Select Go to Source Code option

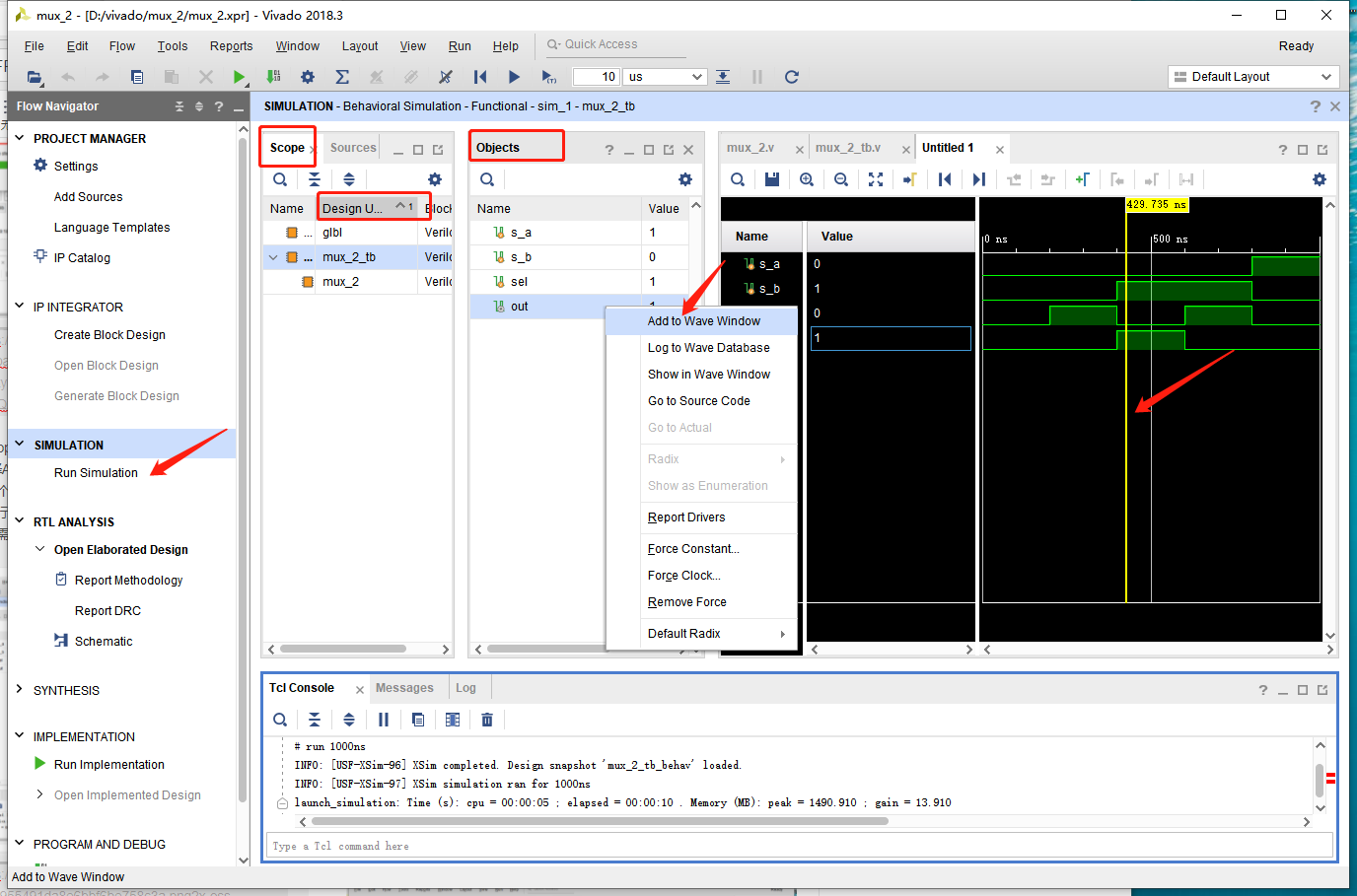[x=701, y=401]
